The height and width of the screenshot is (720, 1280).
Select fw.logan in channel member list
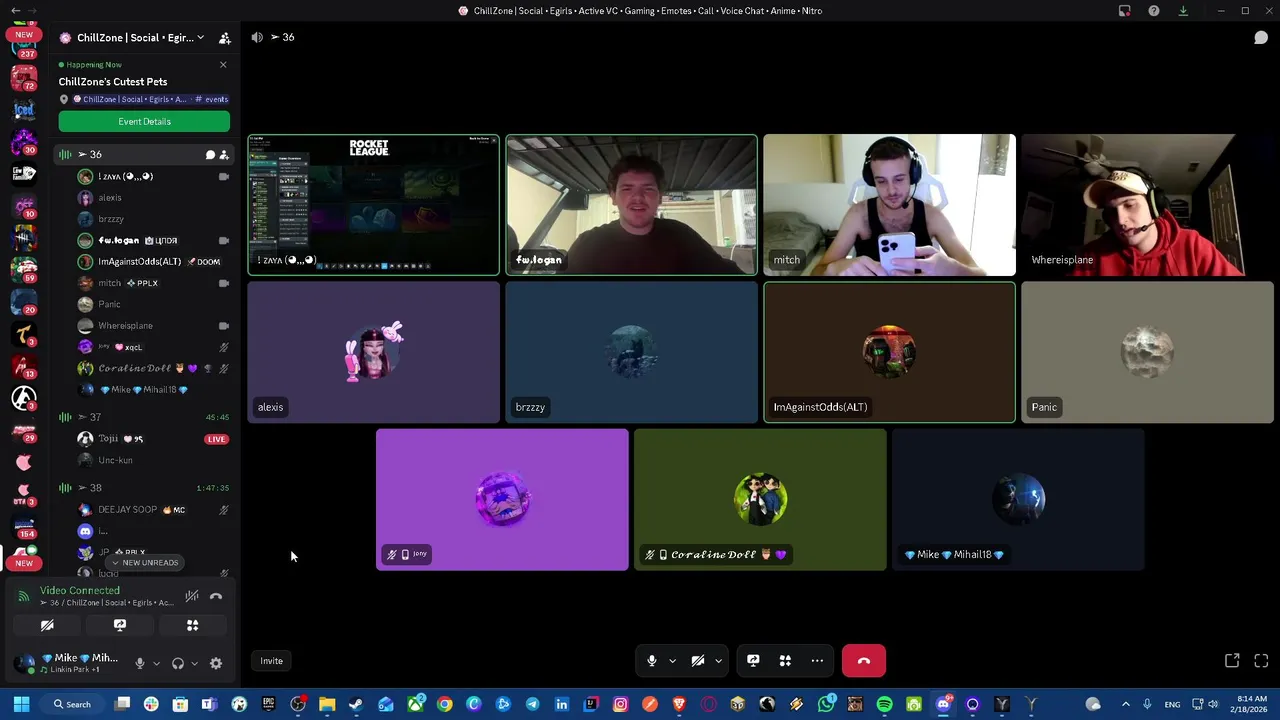[x=152, y=240]
